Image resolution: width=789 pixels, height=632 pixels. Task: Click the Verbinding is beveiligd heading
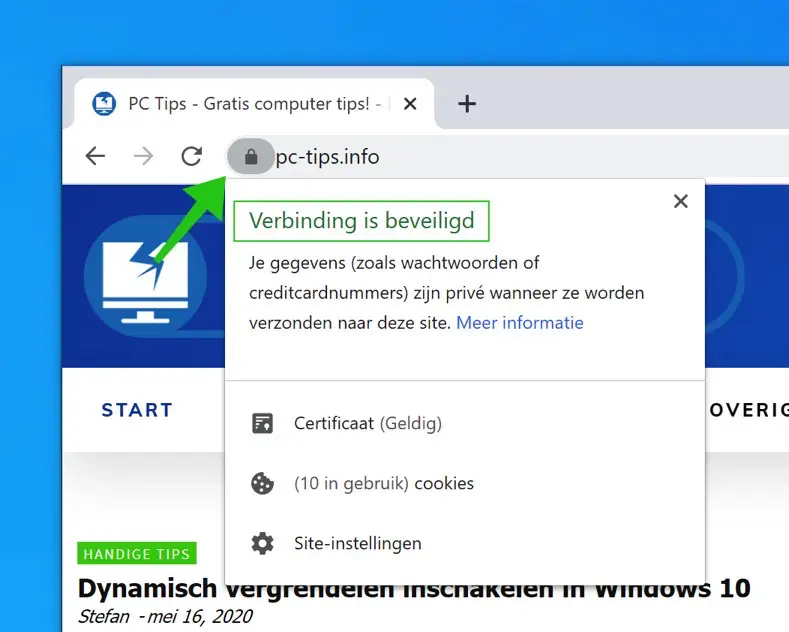tap(361, 221)
